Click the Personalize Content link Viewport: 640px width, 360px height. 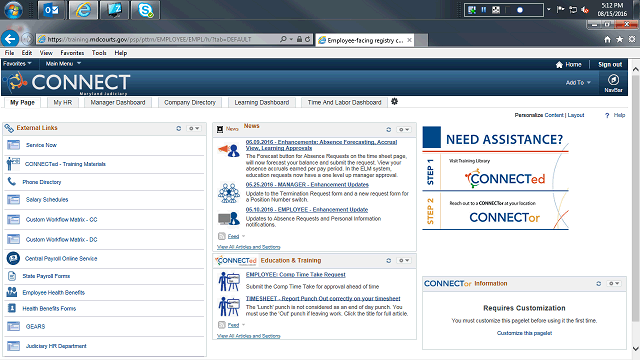pos(553,115)
